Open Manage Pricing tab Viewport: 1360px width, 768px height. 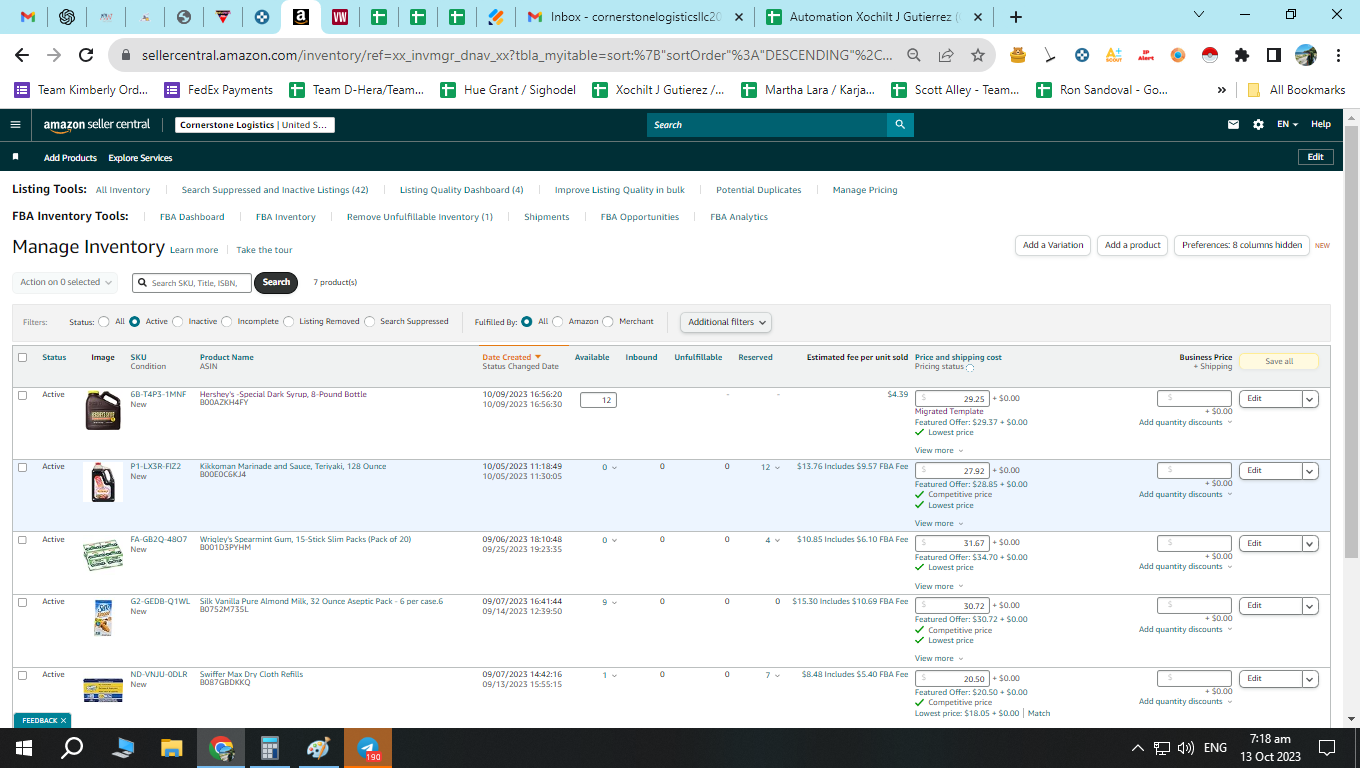(x=865, y=190)
